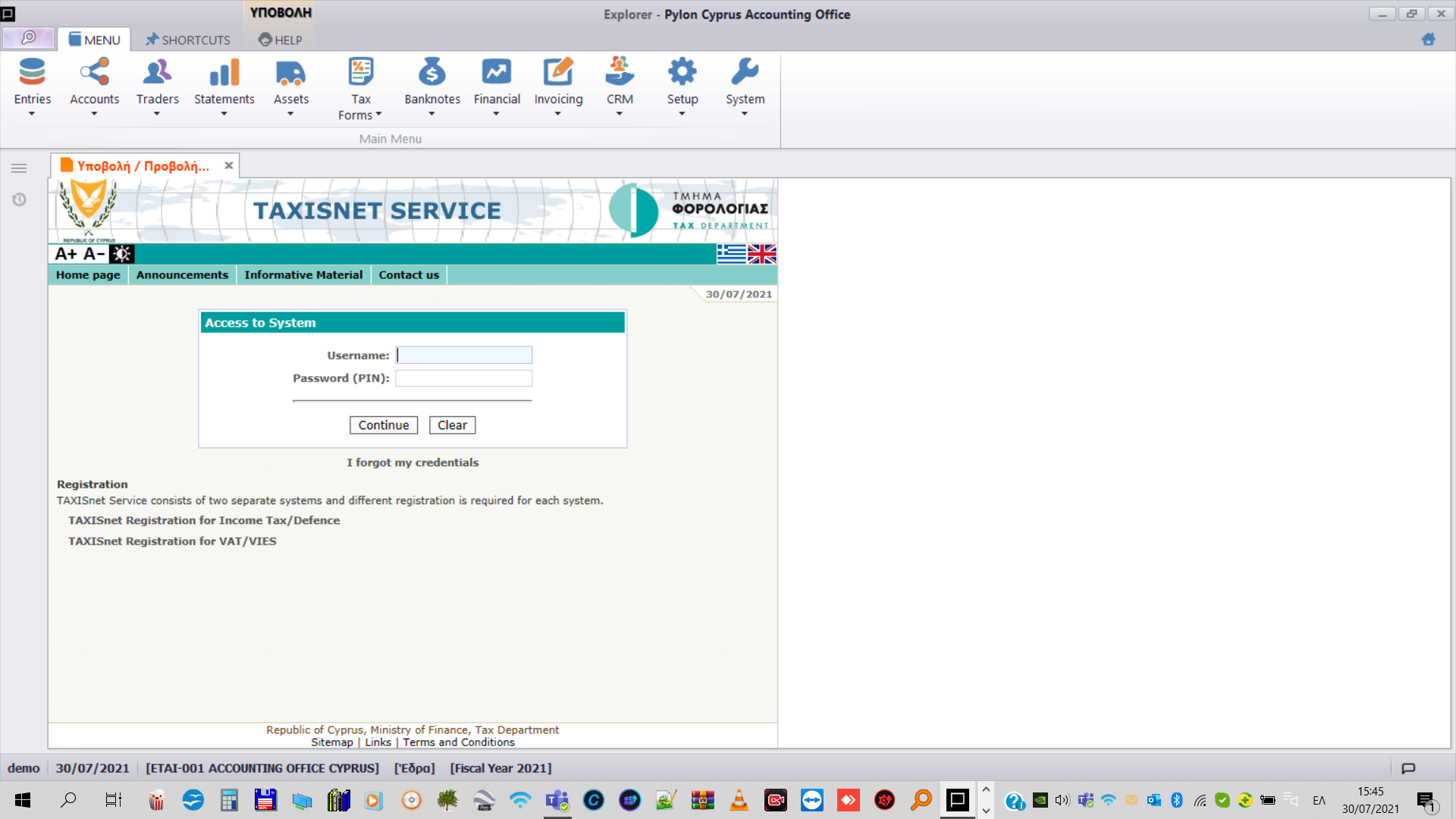Screen dimensions: 1456x819
Task: Switch language with the Greek flag
Action: point(731,254)
